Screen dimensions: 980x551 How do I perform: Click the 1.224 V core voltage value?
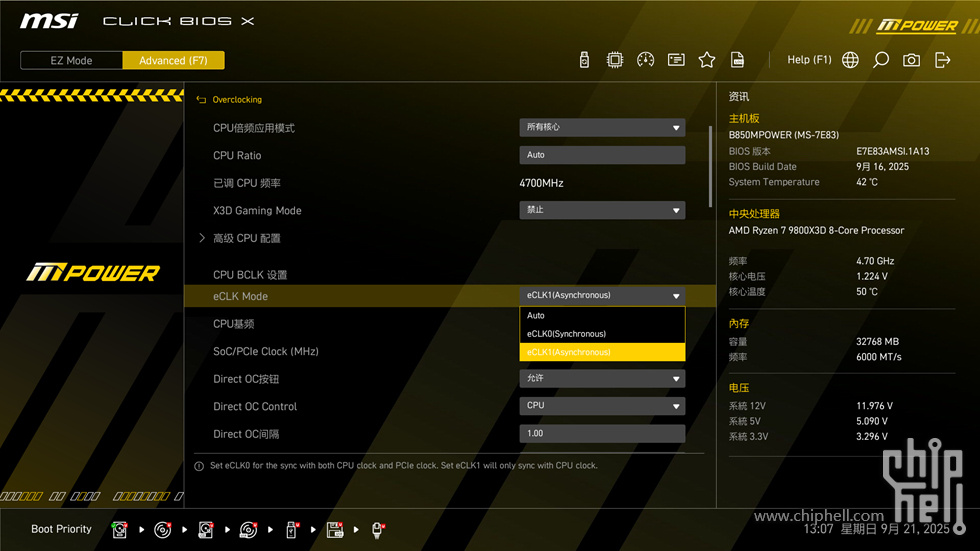[872, 276]
